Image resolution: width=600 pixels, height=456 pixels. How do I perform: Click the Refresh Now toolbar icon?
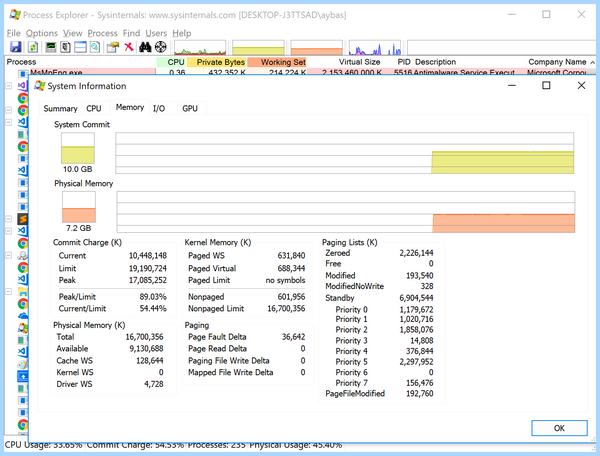(33, 47)
